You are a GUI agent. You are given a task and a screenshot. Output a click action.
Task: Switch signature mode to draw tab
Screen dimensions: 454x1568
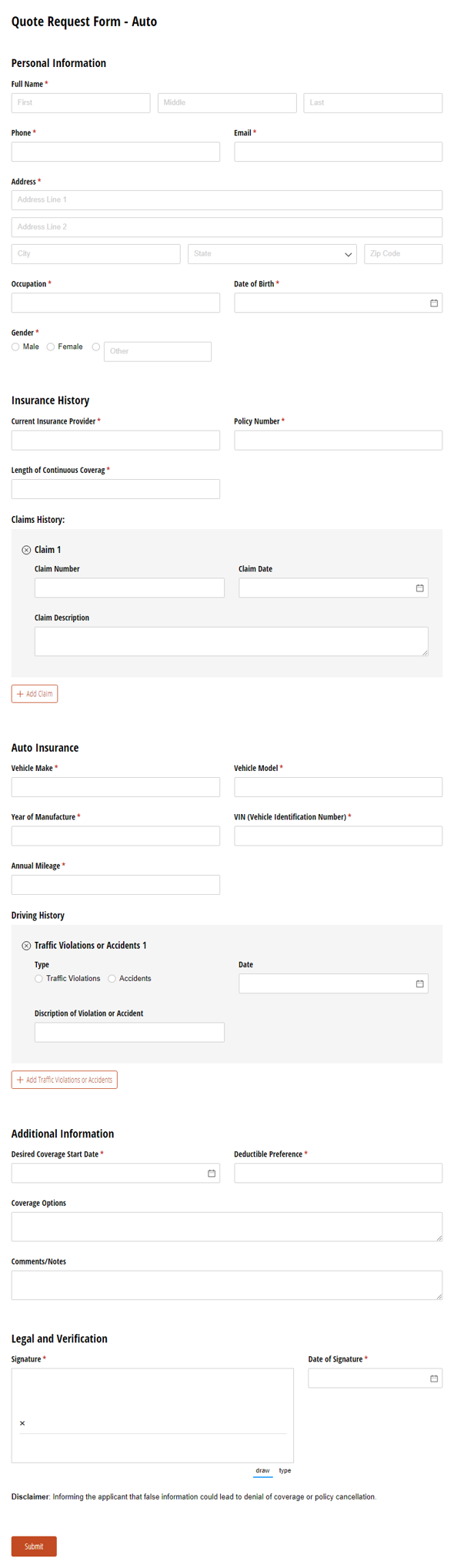[x=263, y=1471]
